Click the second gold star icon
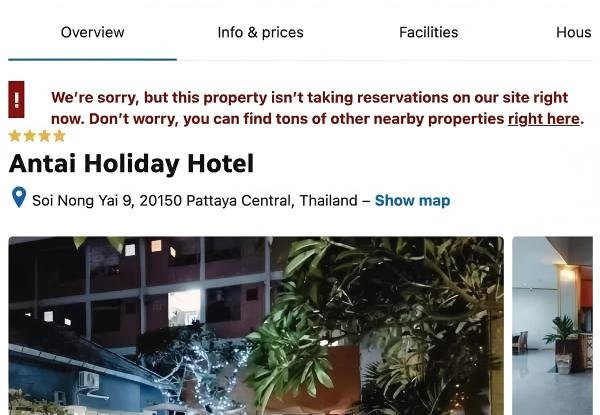Viewport: 600px width, 415px height. point(29,136)
